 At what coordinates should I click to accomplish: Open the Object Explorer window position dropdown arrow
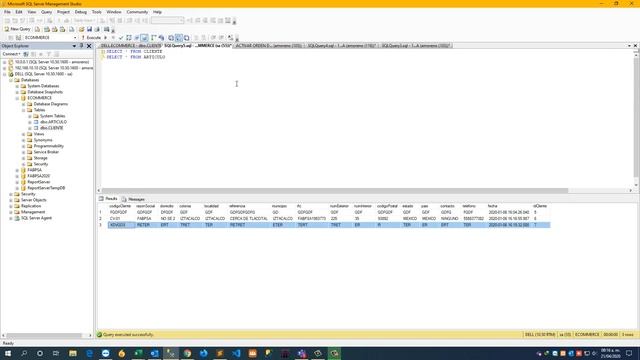[74, 46]
